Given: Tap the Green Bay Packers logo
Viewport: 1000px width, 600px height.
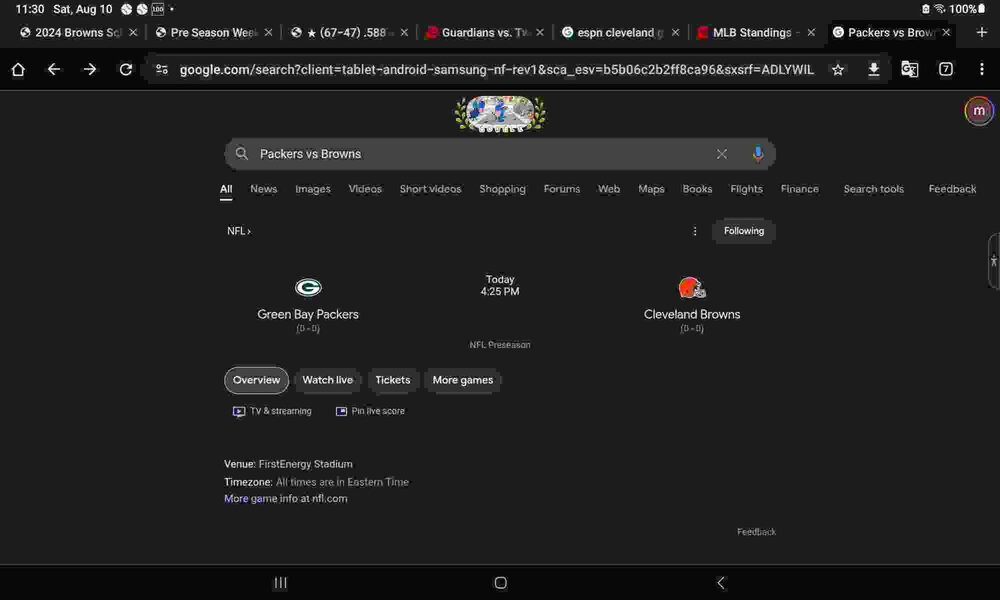Looking at the screenshot, I should point(308,288).
